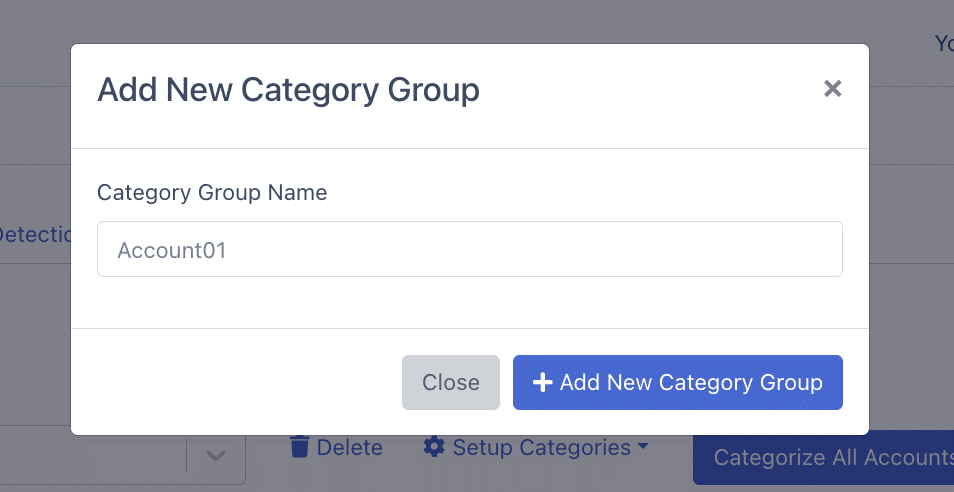Click the Account01 placeholder text
The width and height of the screenshot is (954, 492).
click(172, 251)
